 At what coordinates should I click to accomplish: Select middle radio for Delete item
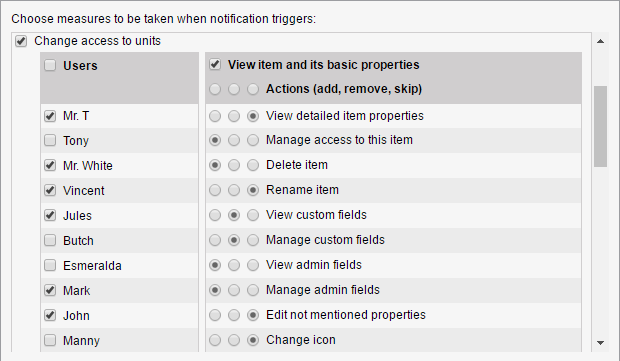pos(234,165)
